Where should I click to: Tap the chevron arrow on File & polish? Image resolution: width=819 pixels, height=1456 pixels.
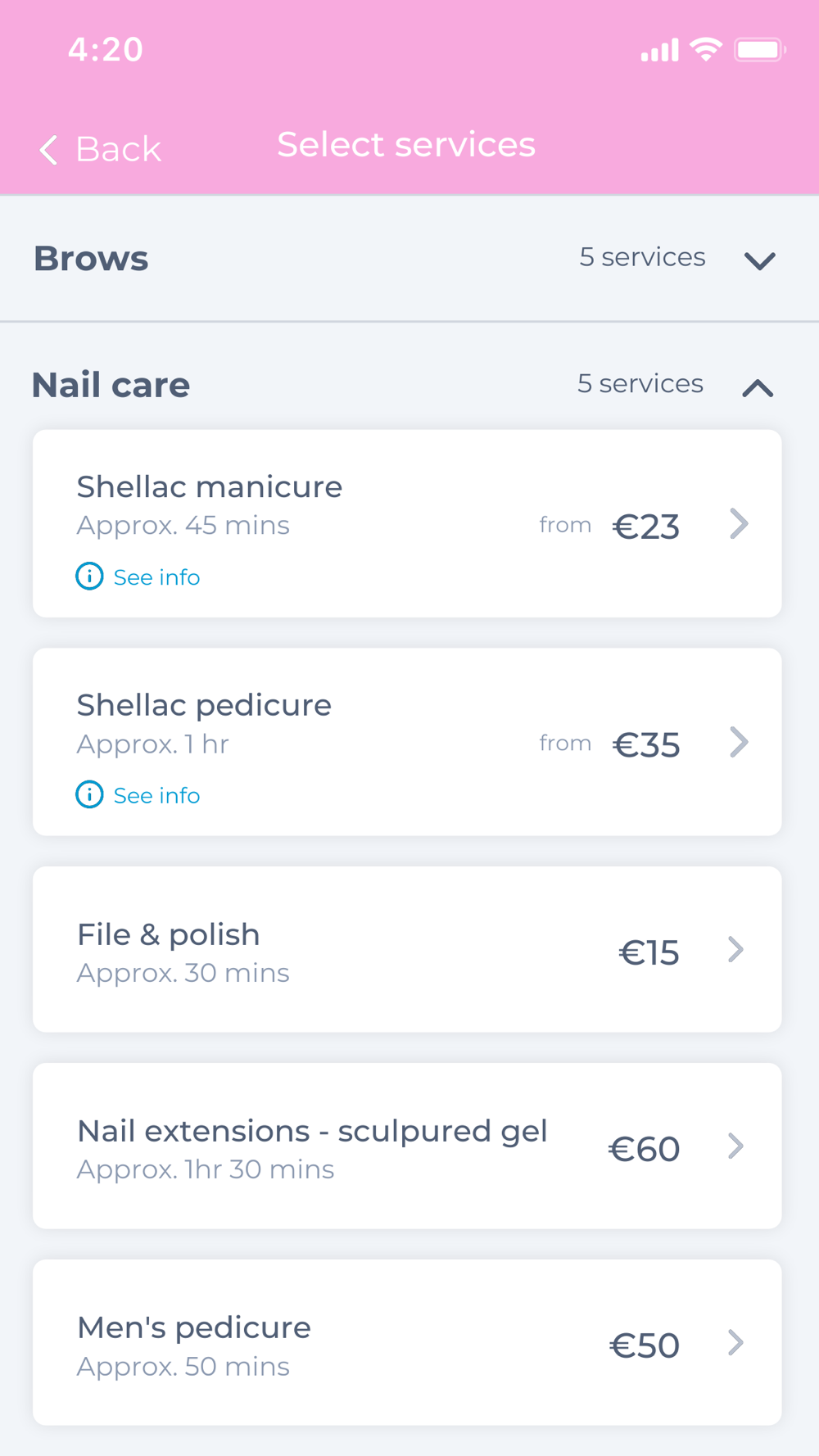click(x=736, y=950)
